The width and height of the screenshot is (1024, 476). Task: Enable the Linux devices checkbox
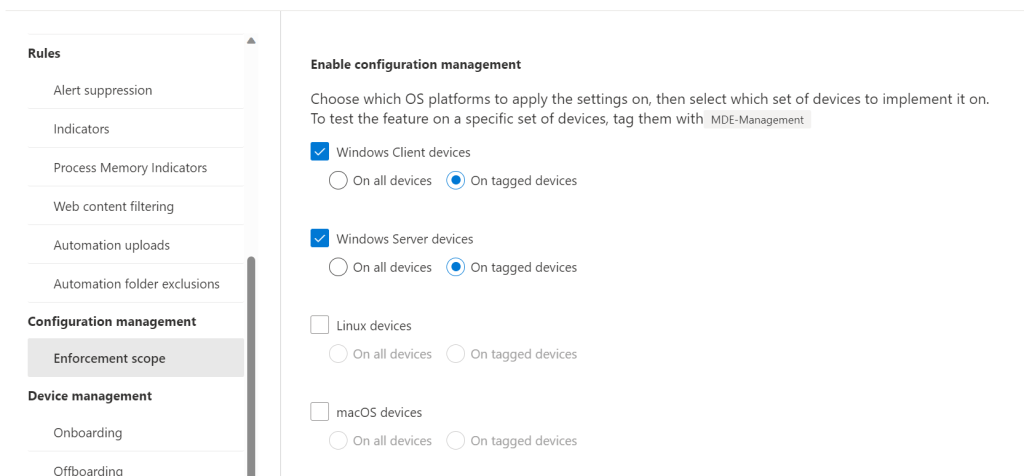click(x=320, y=325)
